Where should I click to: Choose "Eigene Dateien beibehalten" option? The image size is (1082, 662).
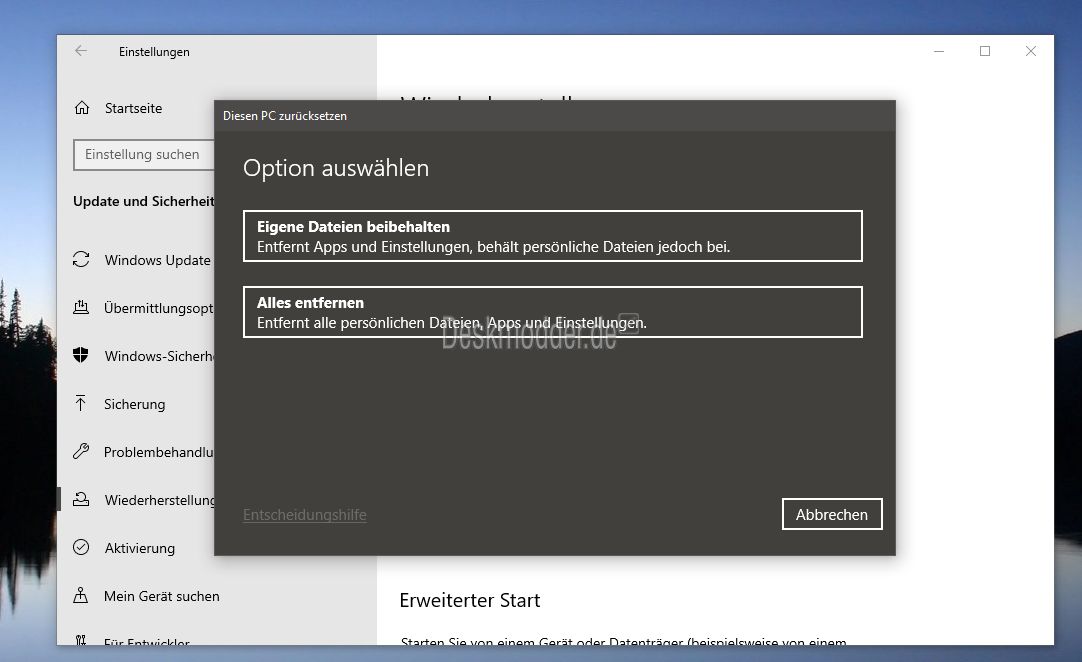pyautogui.click(x=553, y=236)
